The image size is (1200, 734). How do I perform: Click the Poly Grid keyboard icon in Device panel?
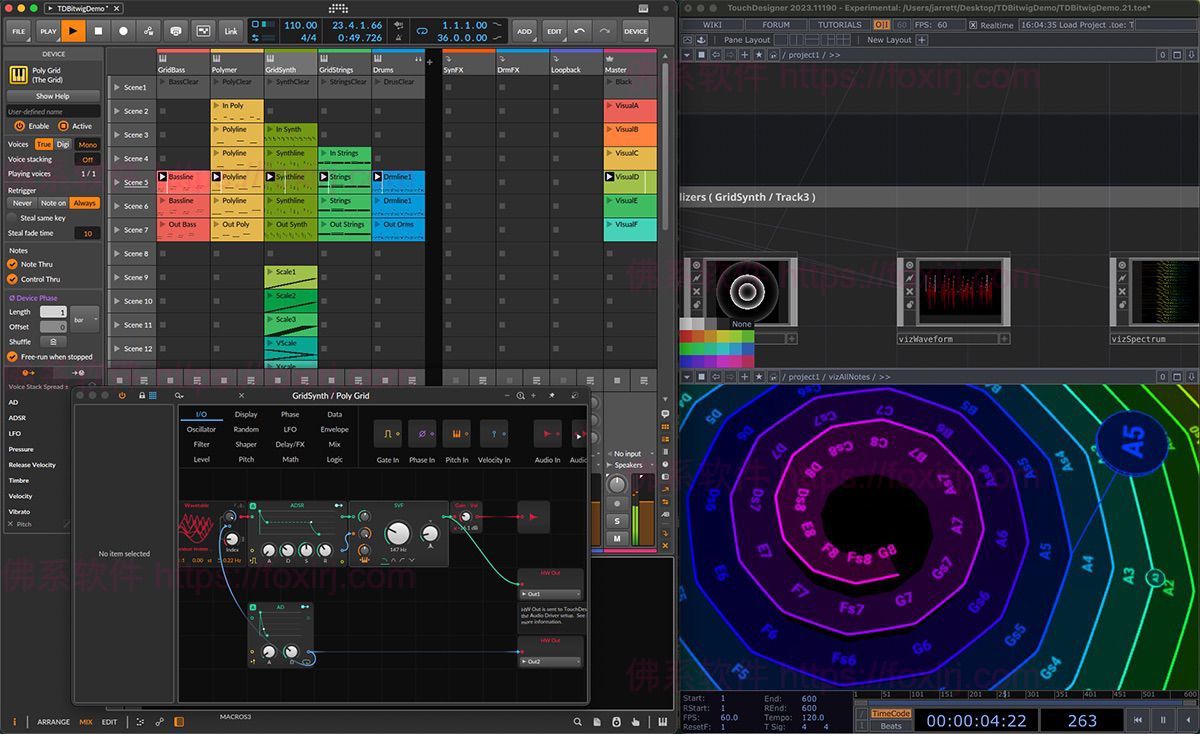18,76
